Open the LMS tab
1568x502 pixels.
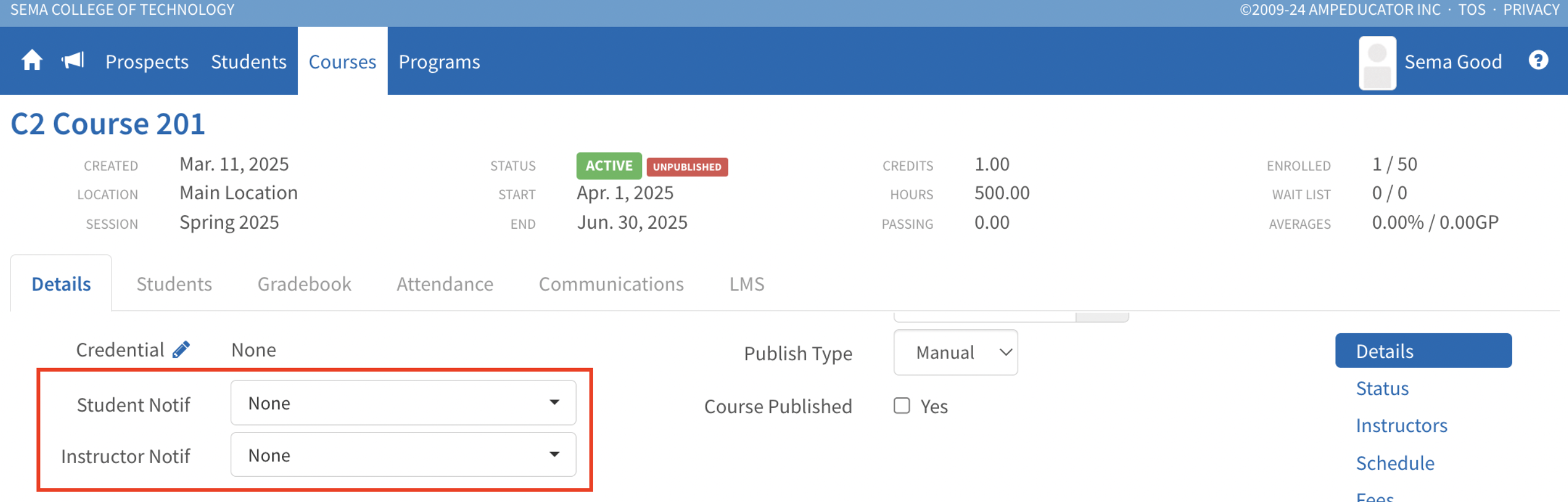tap(747, 284)
